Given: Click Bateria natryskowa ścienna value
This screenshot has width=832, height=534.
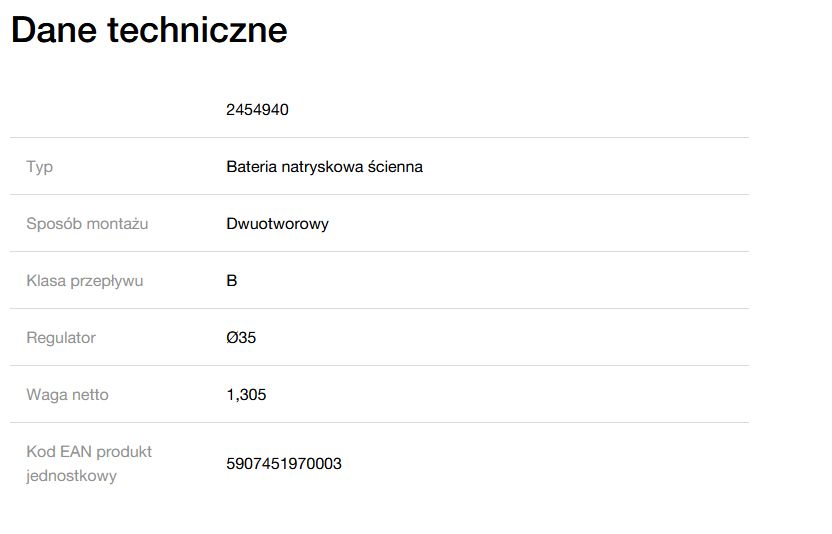Looking at the screenshot, I should click(x=324, y=167).
